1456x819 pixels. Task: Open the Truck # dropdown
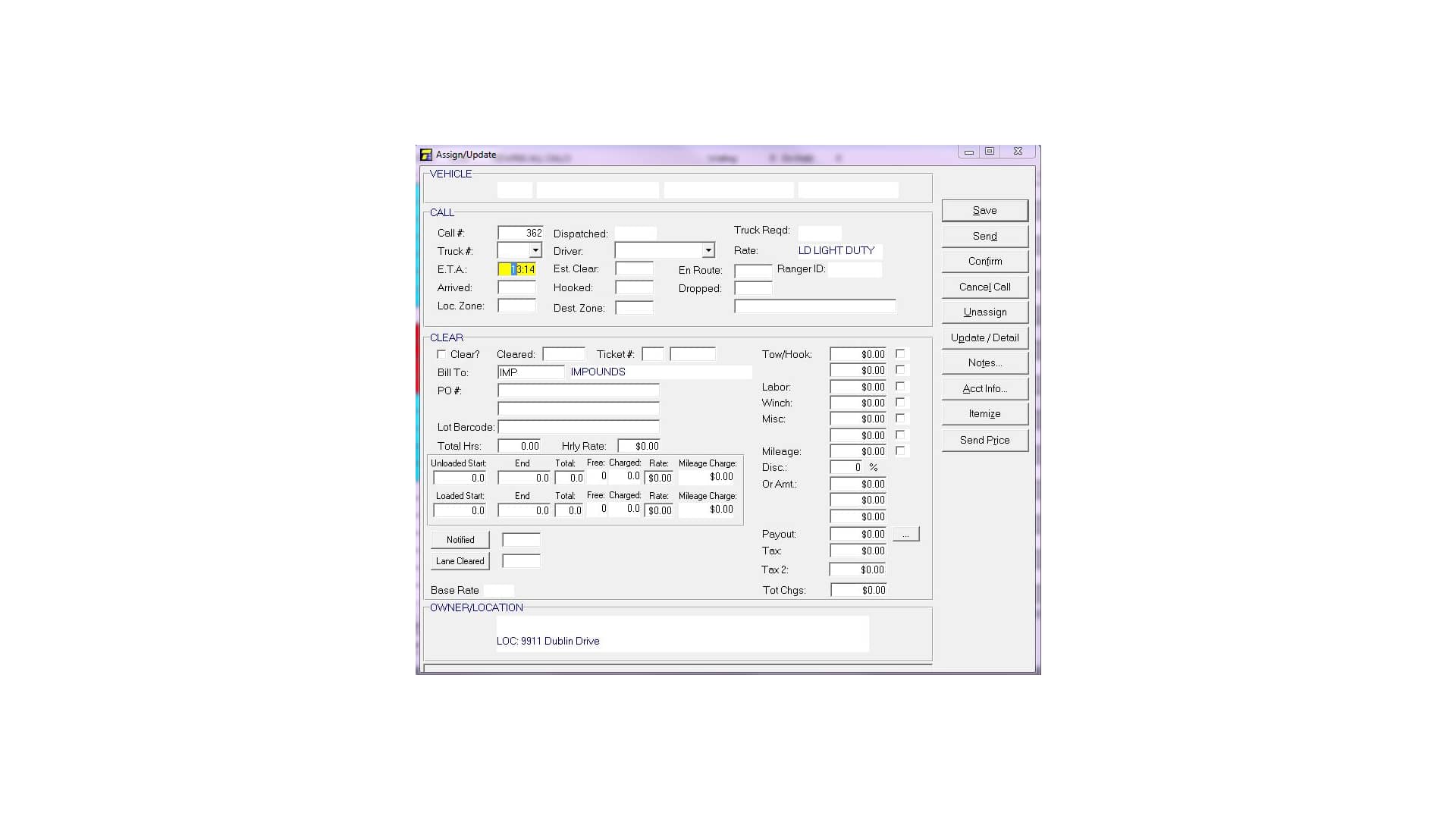click(x=535, y=250)
